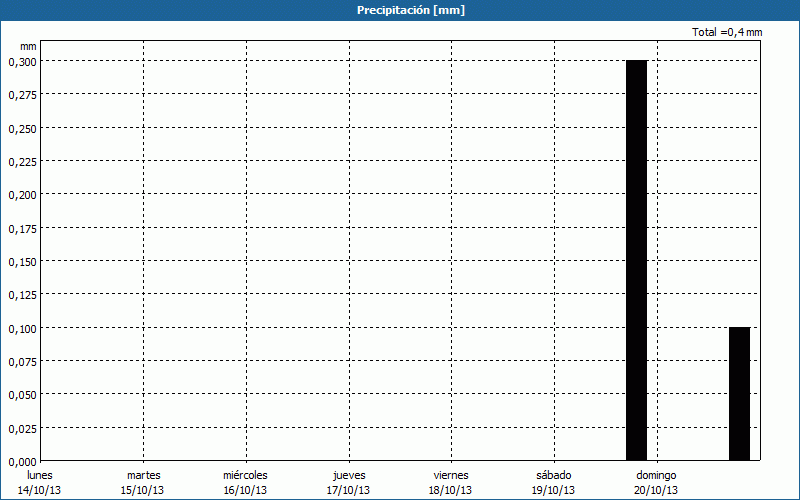Select the 'Total =0,4 mm' label
The image size is (800, 500).
[727, 33]
